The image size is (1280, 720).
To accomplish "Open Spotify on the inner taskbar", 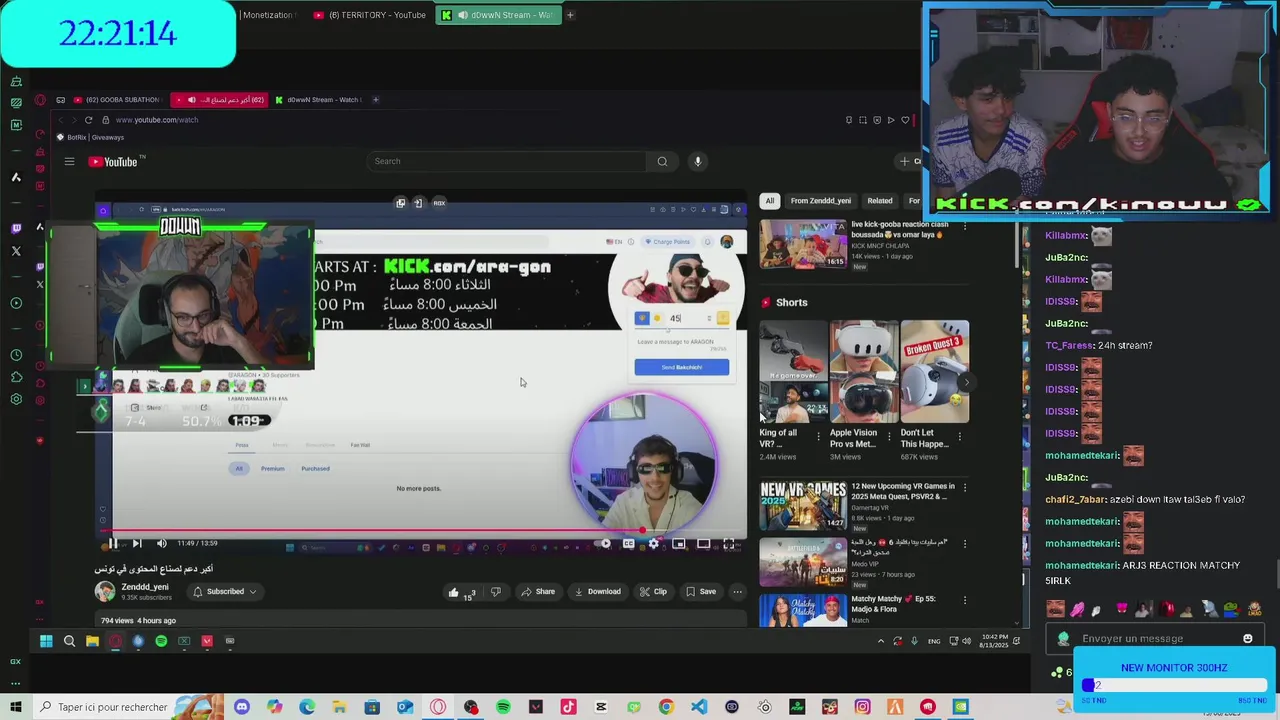I will pos(161,641).
